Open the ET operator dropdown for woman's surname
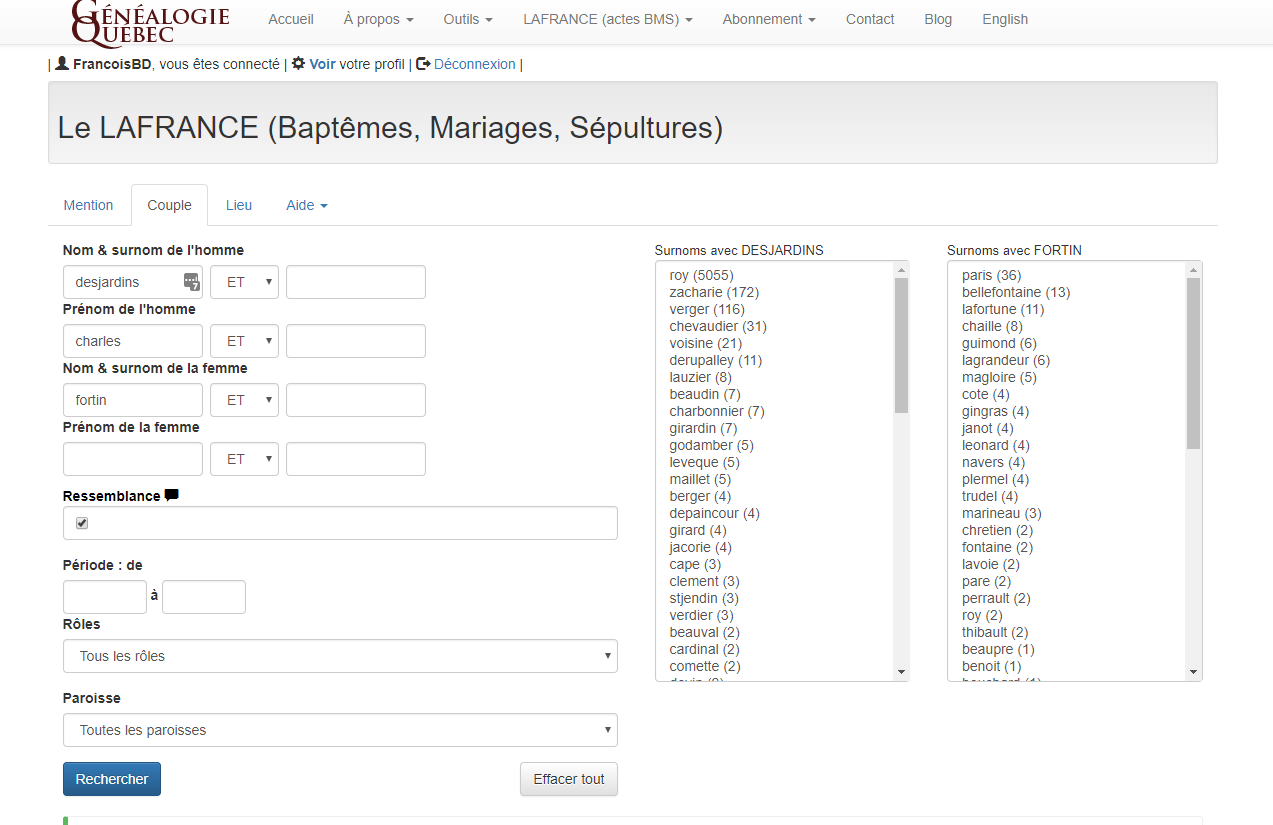The image size is (1273, 825). coord(244,400)
